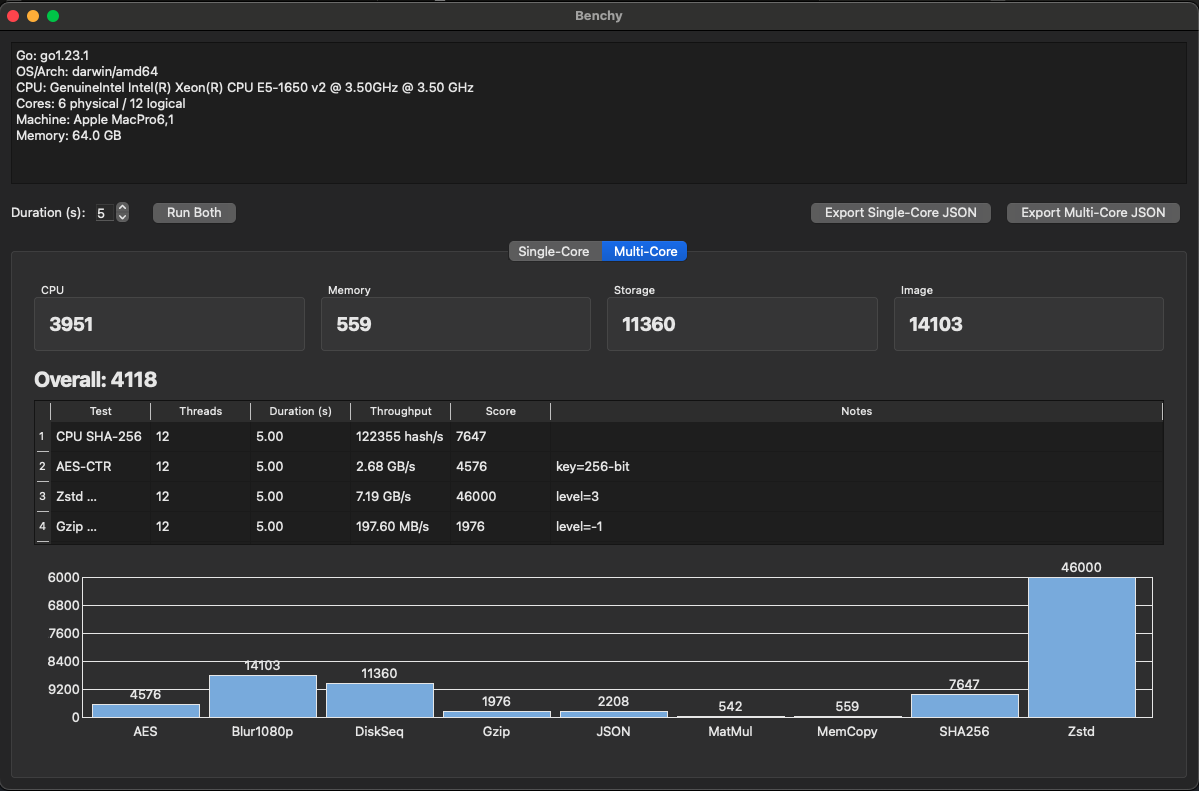This screenshot has height=791, width=1199.
Task: Click the Threads column header
Action: (200, 411)
